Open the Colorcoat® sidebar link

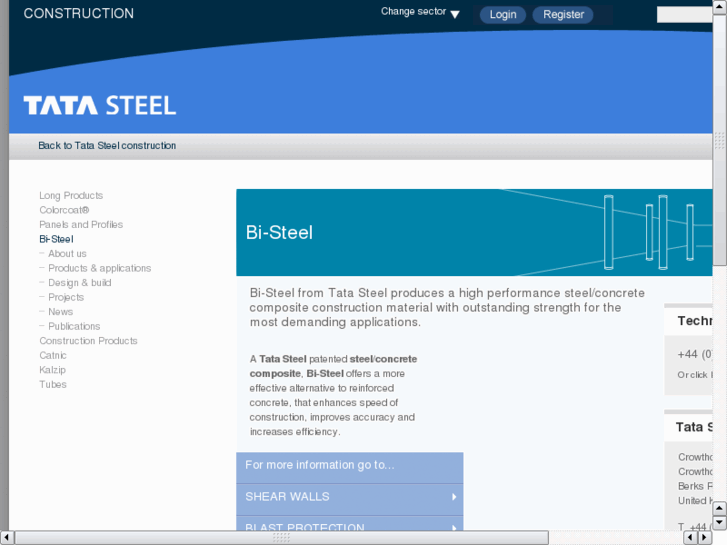tap(64, 210)
